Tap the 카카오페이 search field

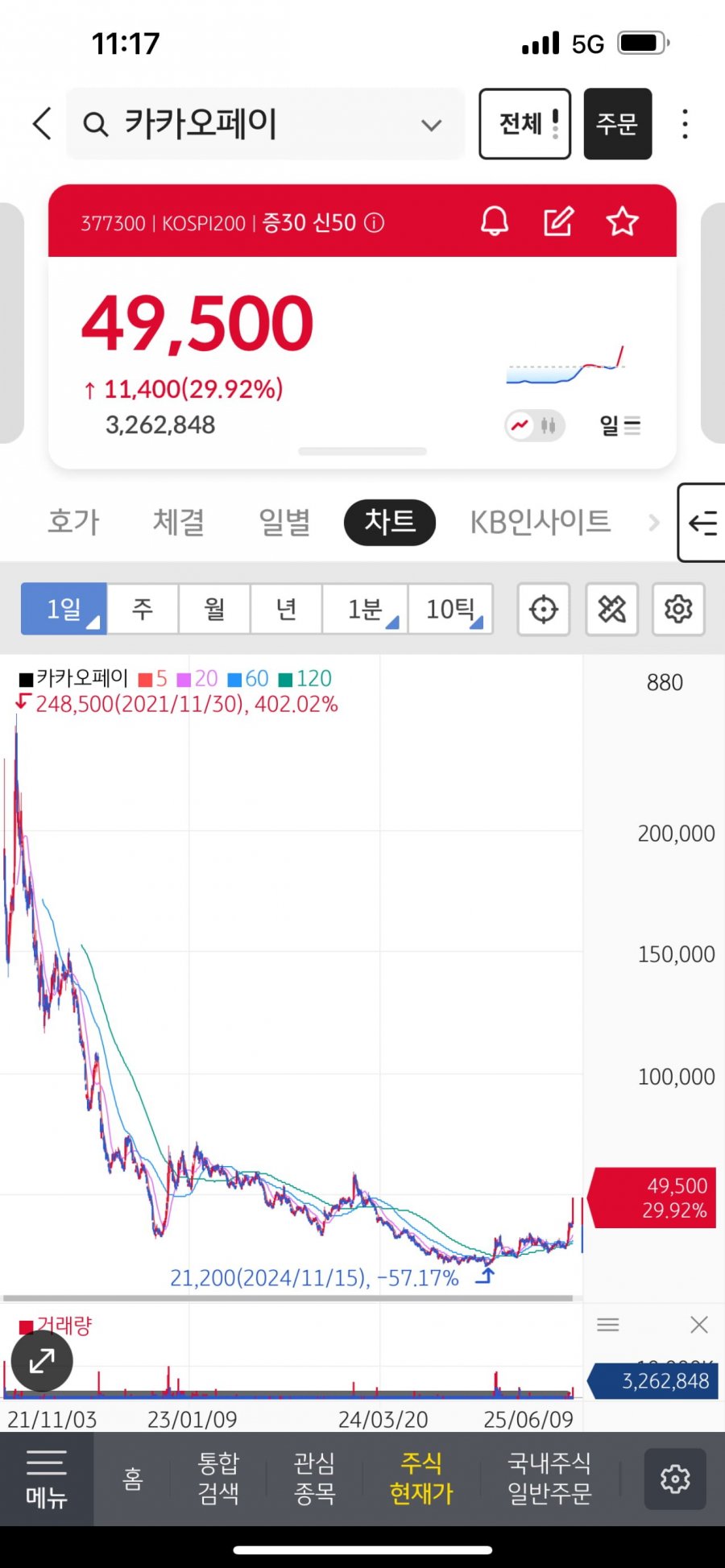tap(266, 124)
